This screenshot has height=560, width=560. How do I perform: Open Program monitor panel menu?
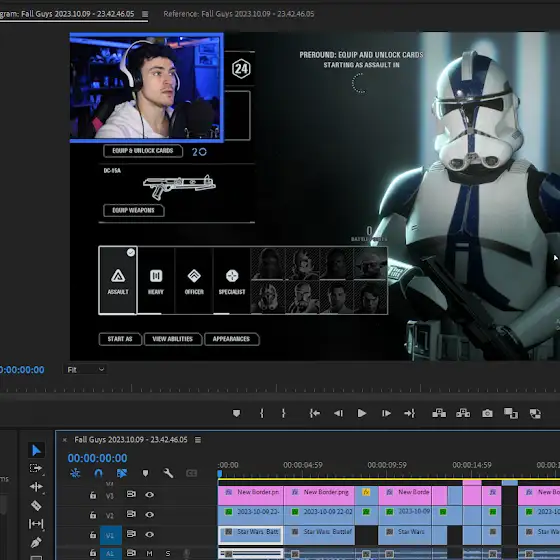point(145,14)
